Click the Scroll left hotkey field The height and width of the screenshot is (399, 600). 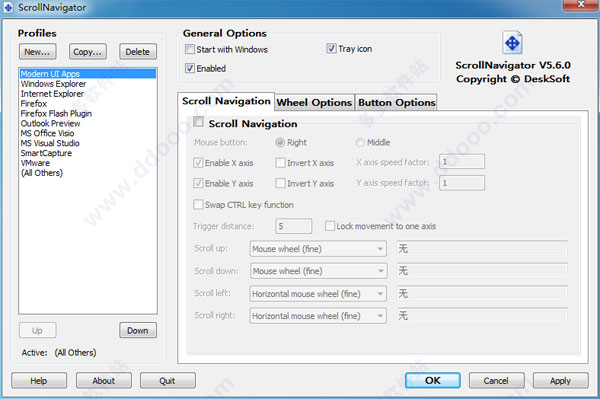pyautogui.click(x=482, y=294)
